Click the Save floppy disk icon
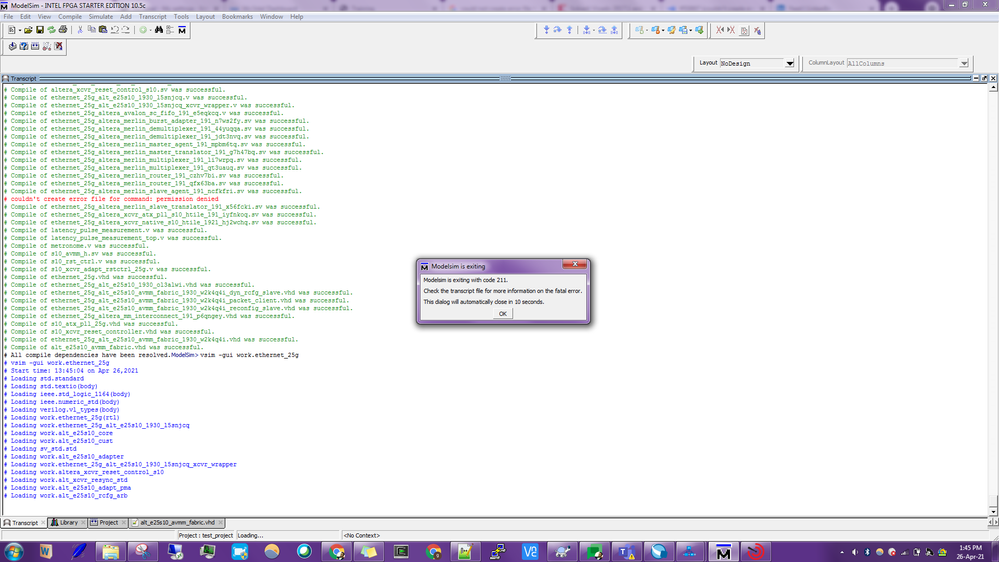The height and width of the screenshot is (562, 999). click(40, 30)
